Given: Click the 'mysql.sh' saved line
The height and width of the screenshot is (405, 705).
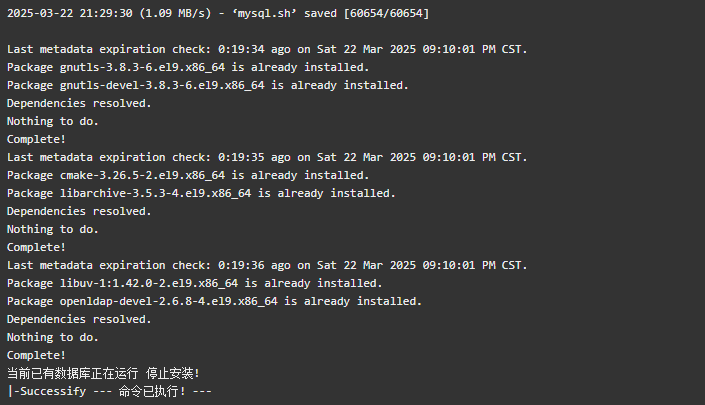Looking at the screenshot, I should click(218, 13).
